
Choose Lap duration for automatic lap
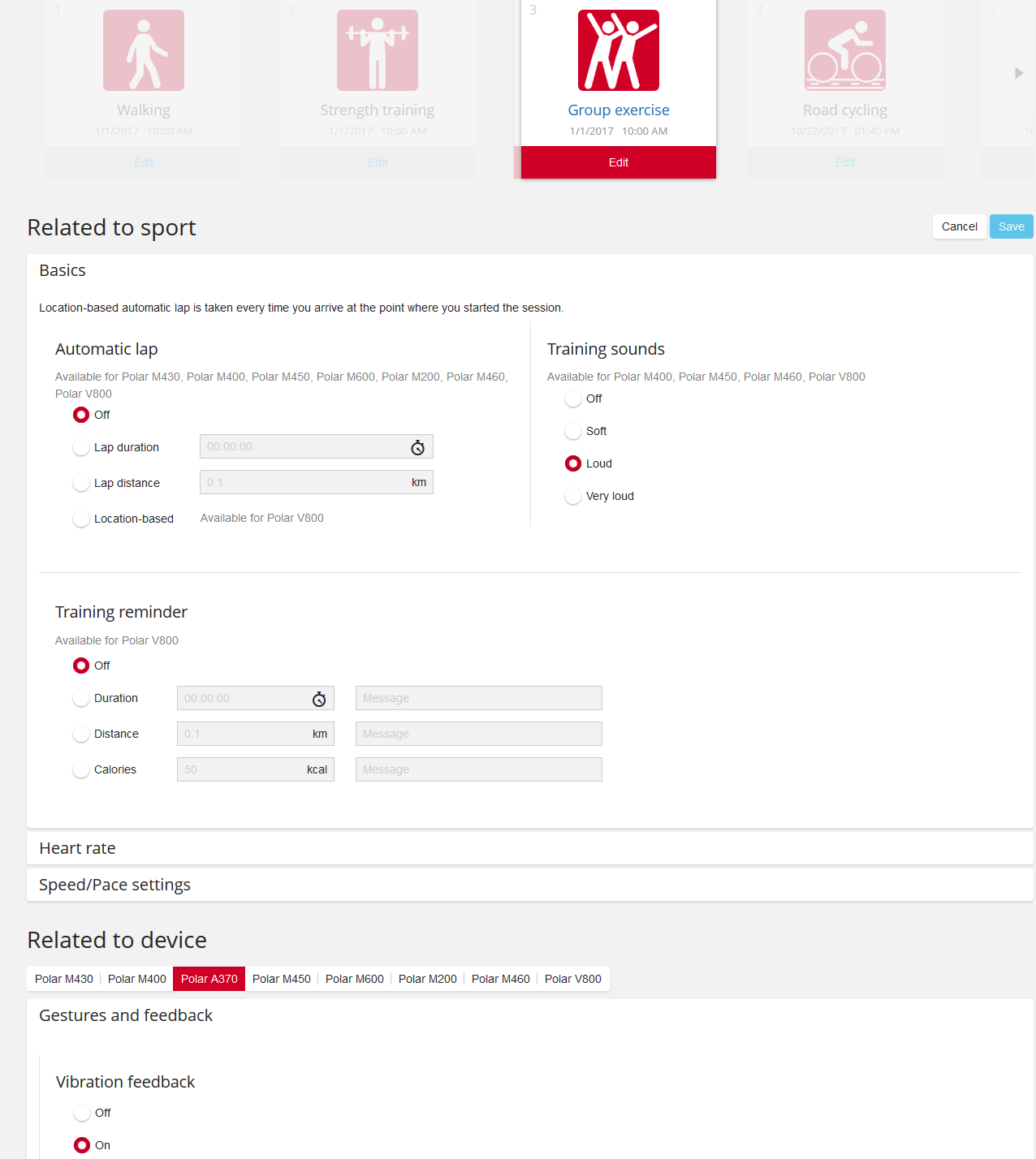click(x=81, y=447)
